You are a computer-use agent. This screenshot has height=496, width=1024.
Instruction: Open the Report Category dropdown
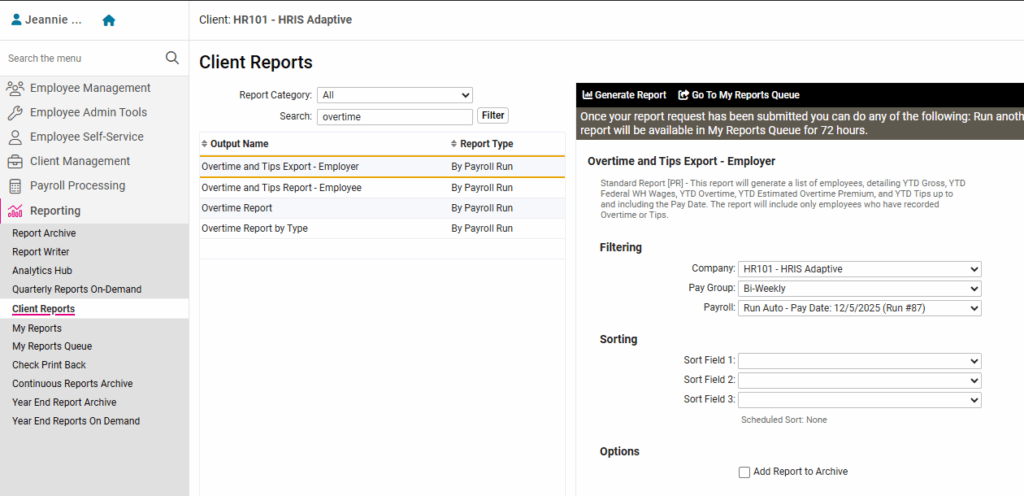coord(394,95)
